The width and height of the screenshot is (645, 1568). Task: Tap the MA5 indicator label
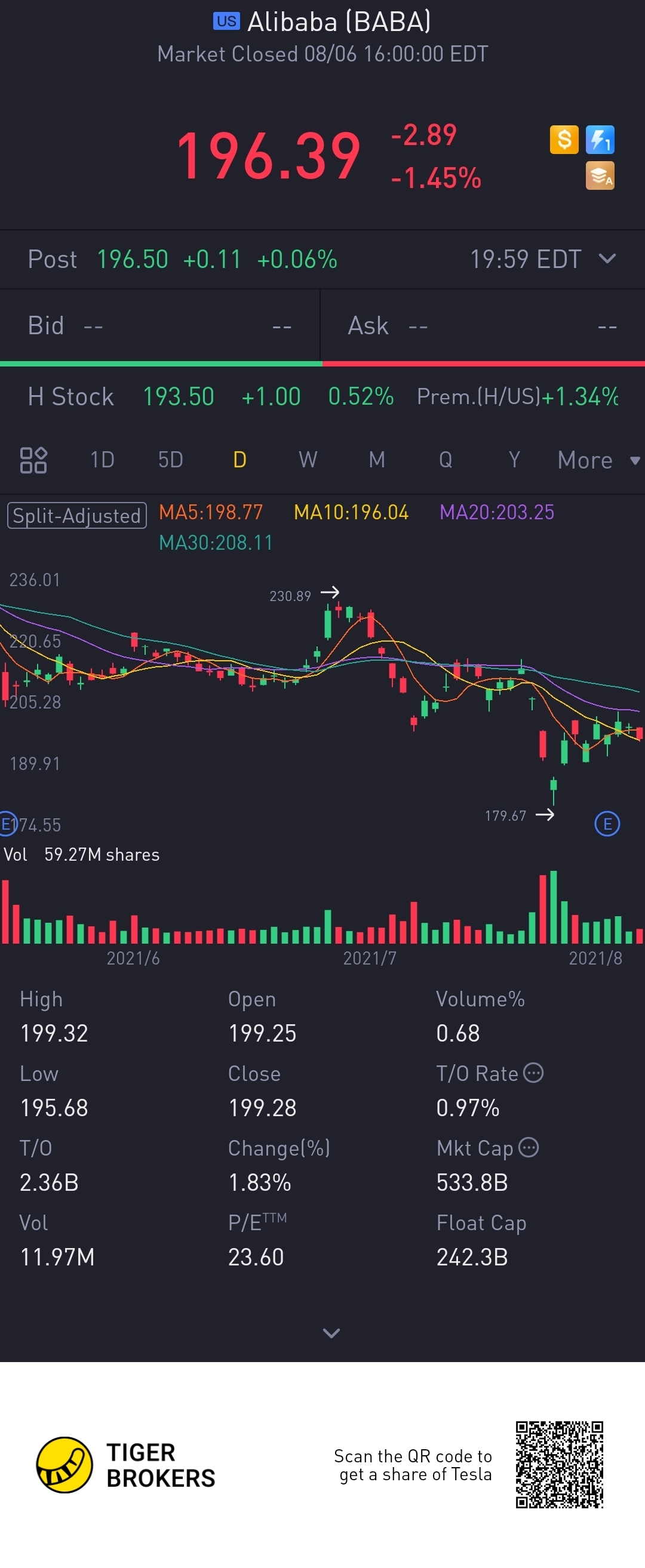[x=211, y=513]
